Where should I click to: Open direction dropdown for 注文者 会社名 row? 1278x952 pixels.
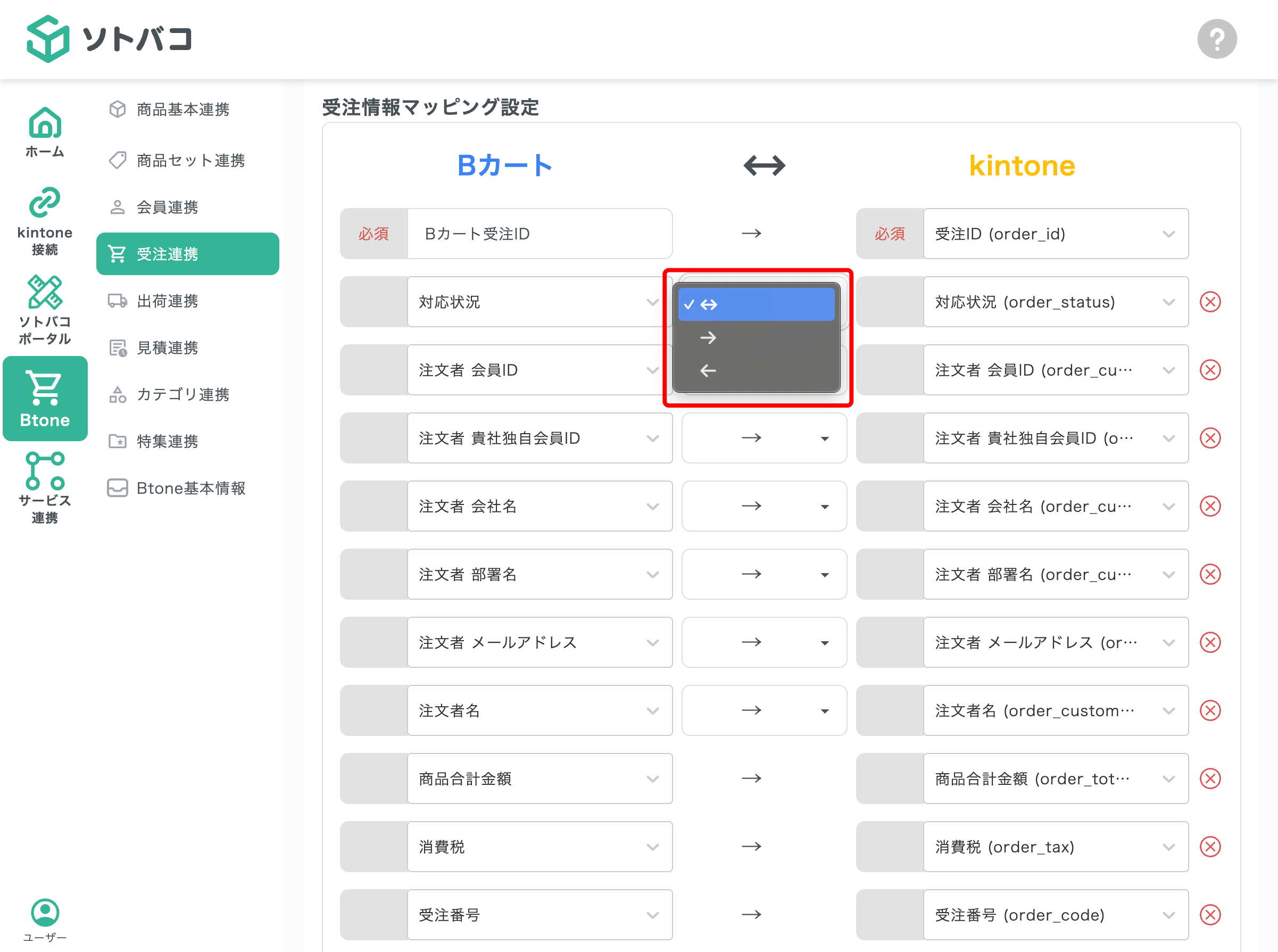[764, 506]
